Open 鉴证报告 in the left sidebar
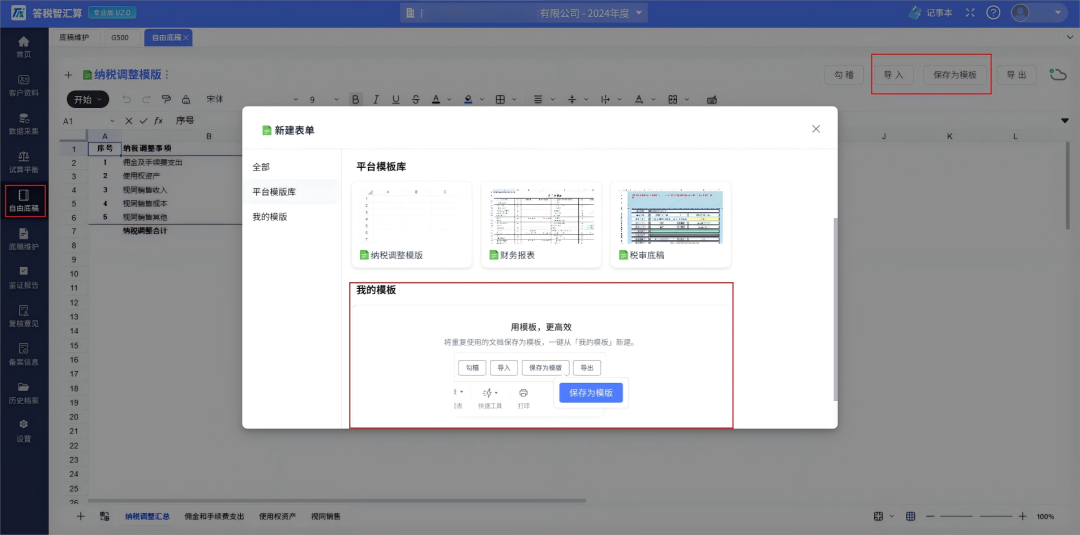Image resolution: width=1080 pixels, height=535 pixels. [x=23, y=277]
